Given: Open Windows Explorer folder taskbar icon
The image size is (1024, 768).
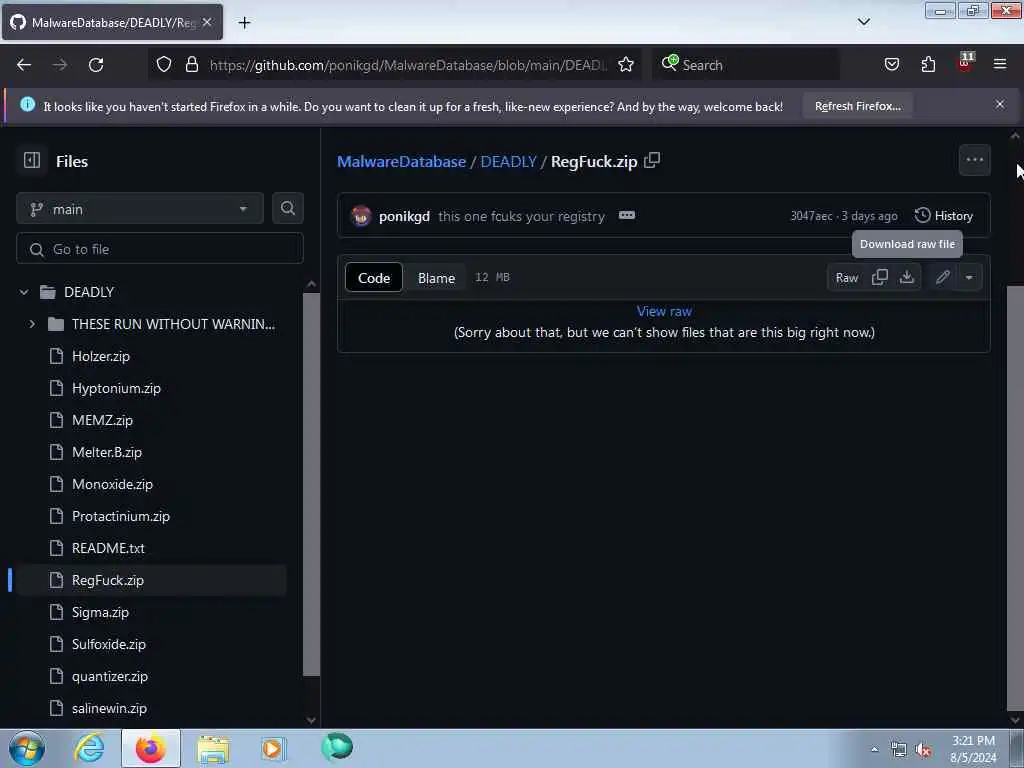Looking at the screenshot, I should [x=213, y=748].
